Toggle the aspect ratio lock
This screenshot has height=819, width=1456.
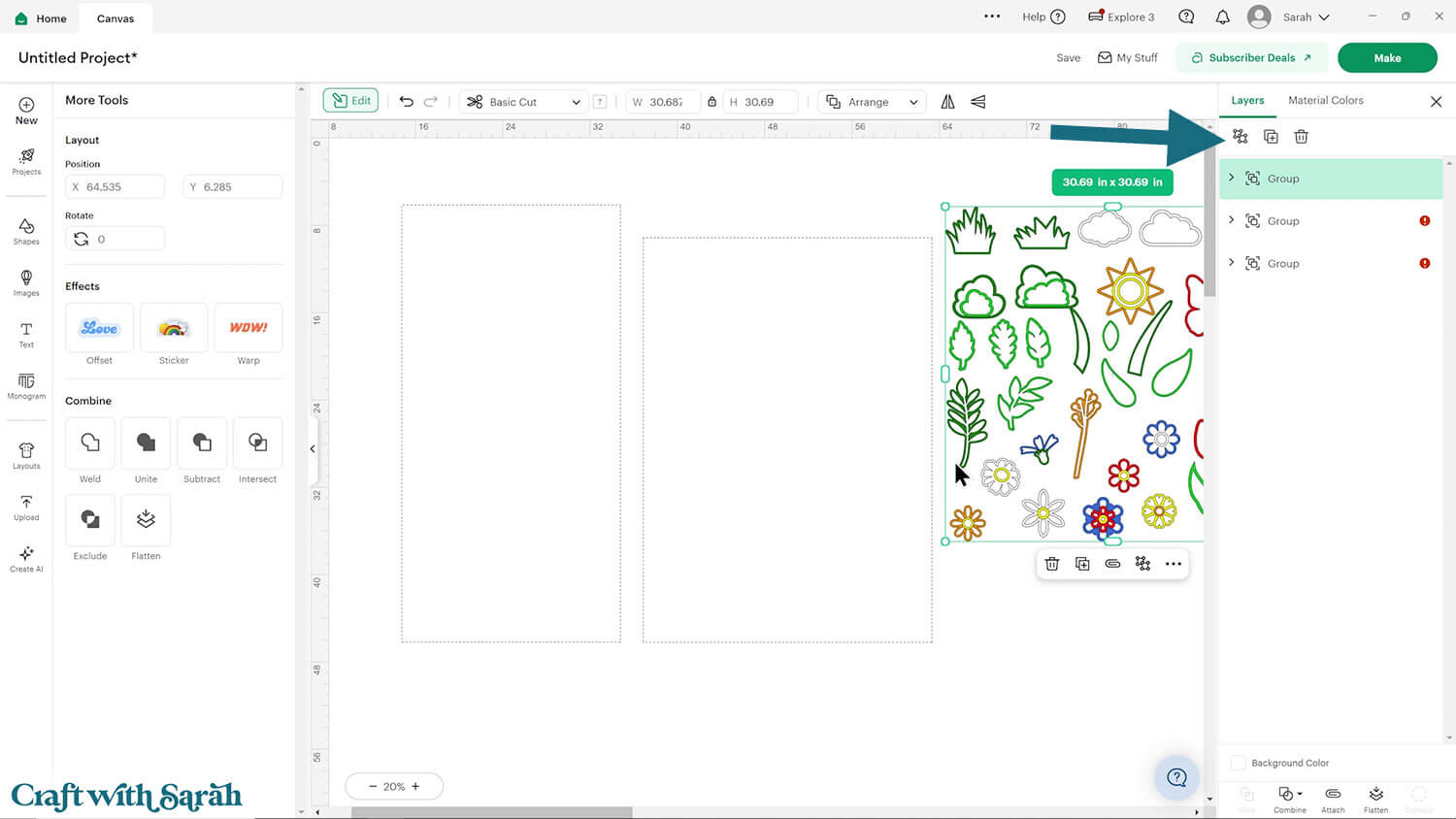click(711, 102)
